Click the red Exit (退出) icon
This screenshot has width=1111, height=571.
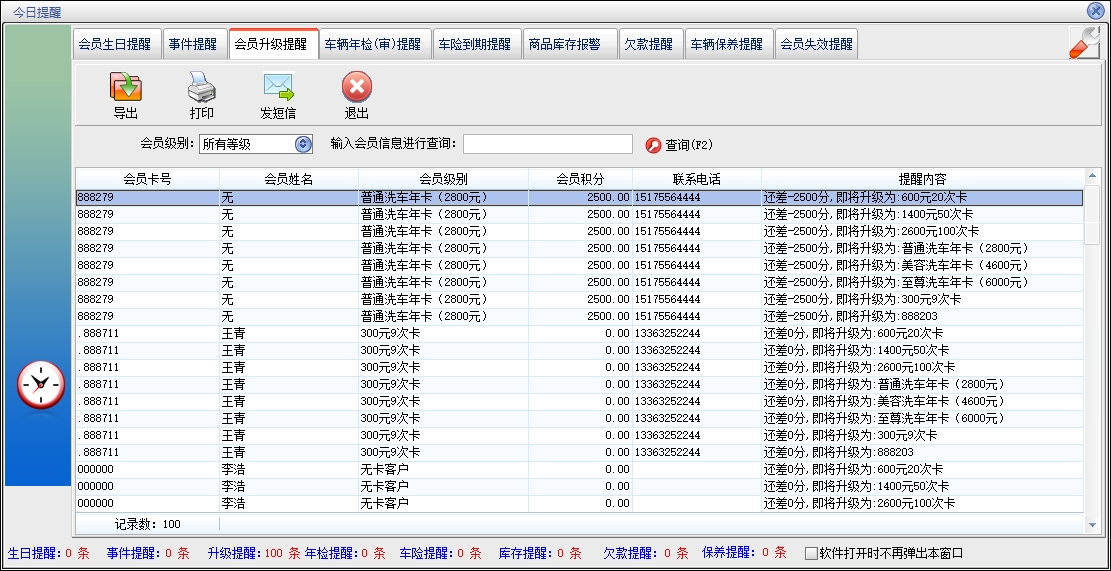pyautogui.click(x=356, y=88)
